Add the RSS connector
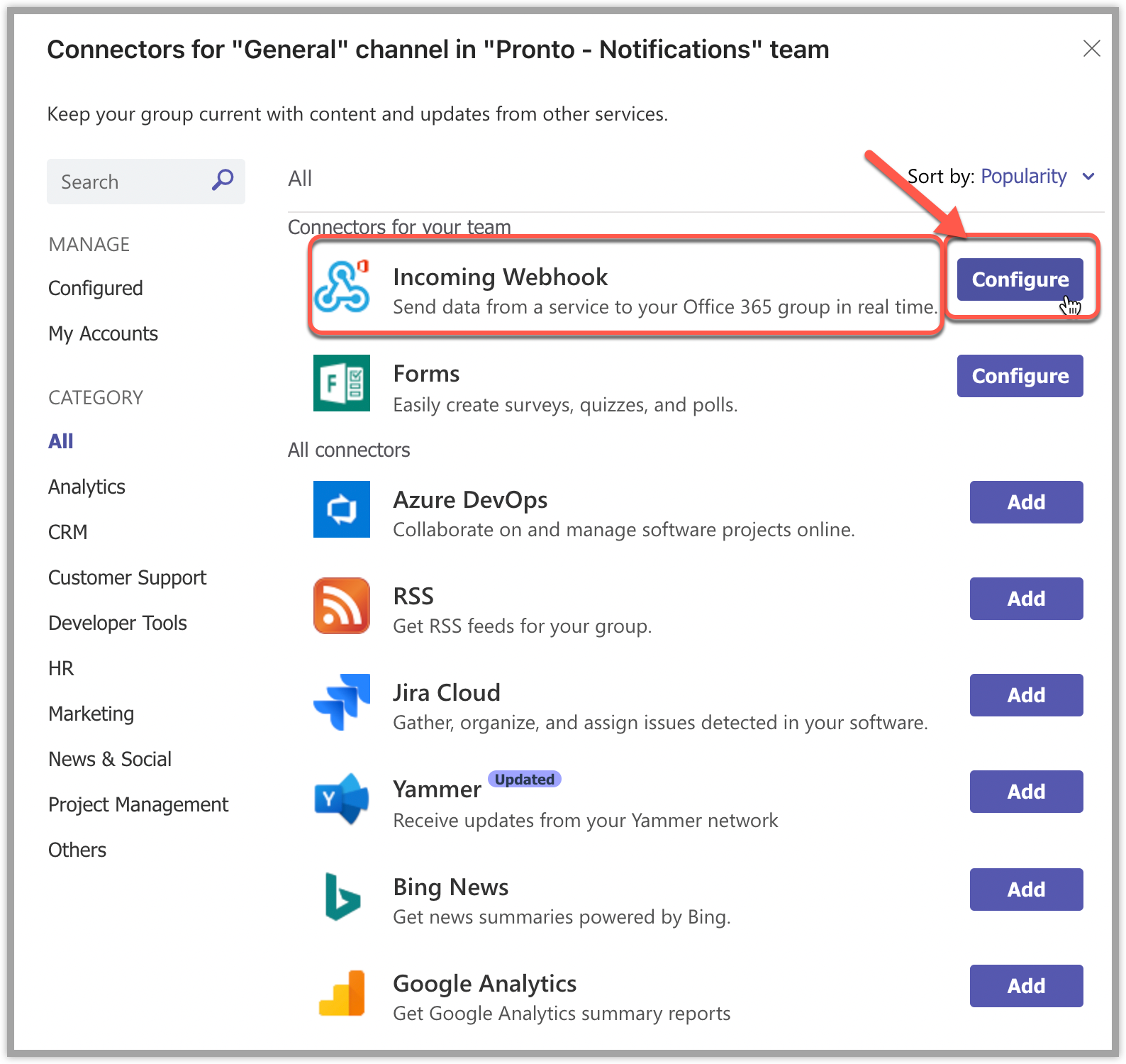The image size is (1126, 1064). click(x=1027, y=599)
